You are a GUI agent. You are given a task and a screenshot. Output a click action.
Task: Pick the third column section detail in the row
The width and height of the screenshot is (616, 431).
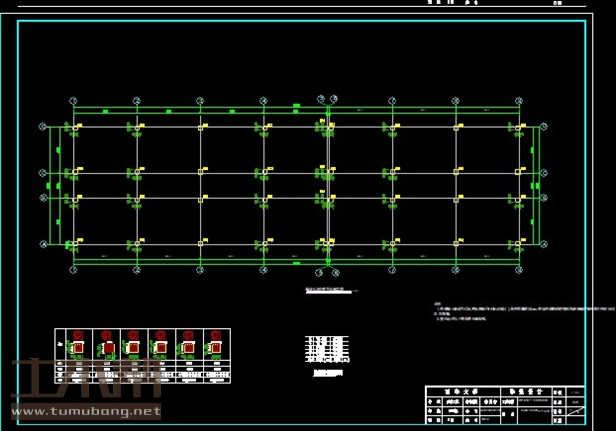click(133, 346)
